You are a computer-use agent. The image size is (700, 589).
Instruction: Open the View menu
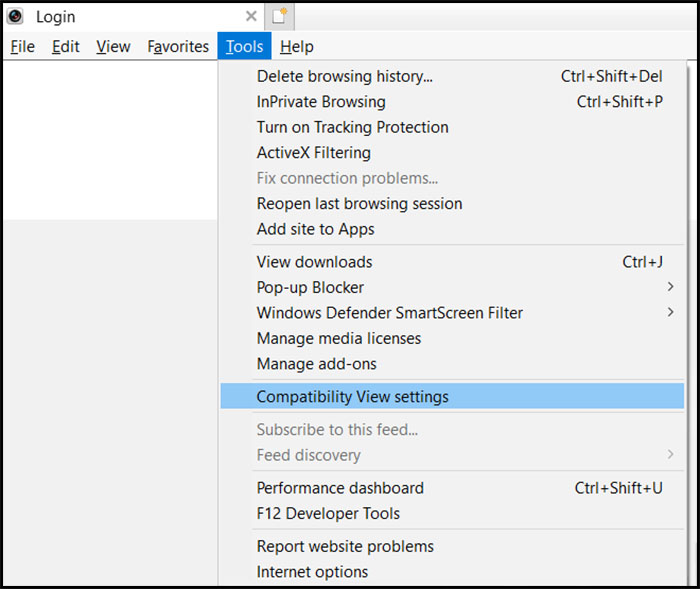[x=113, y=46]
